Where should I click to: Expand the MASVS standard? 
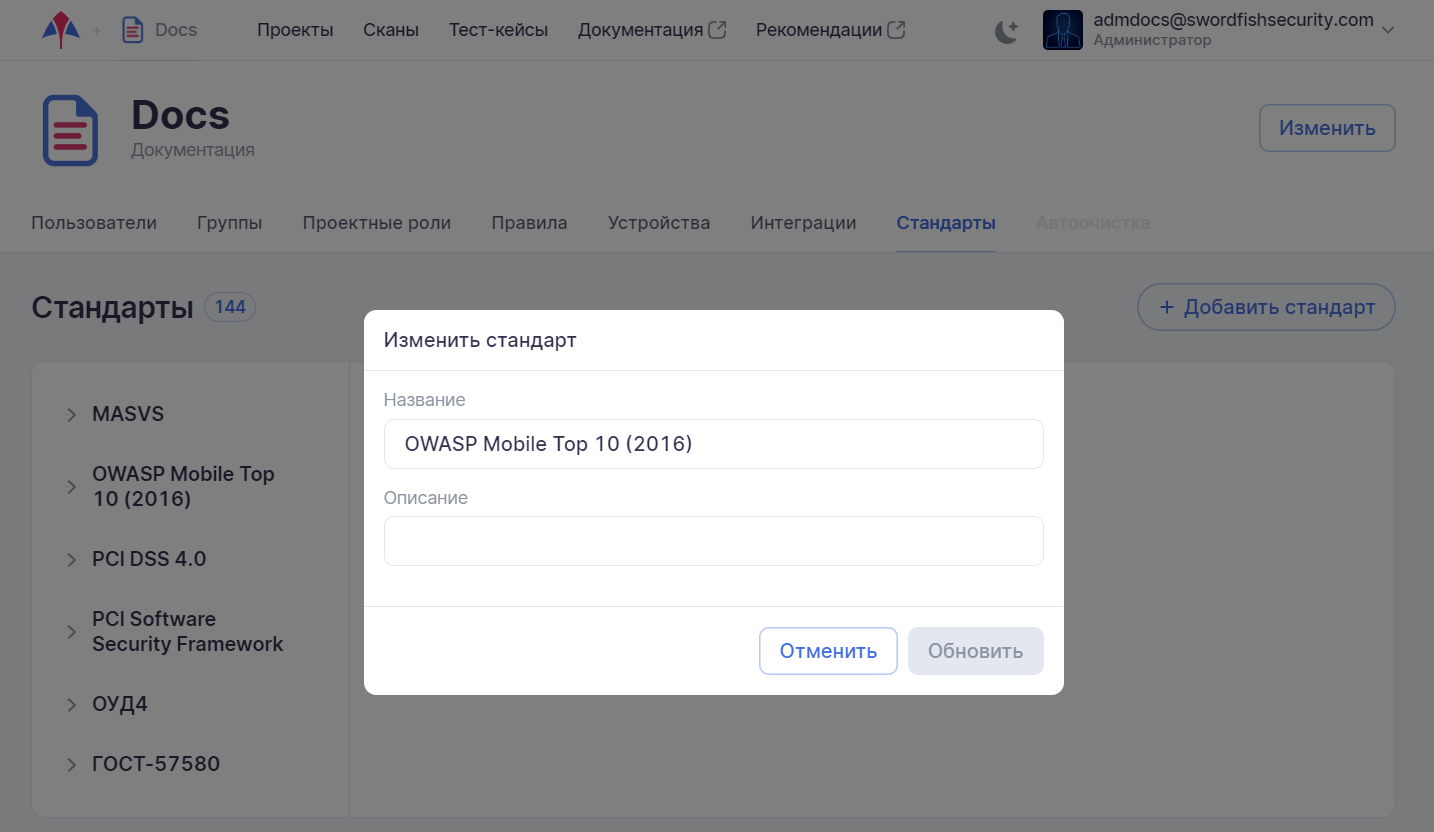(x=71, y=415)
